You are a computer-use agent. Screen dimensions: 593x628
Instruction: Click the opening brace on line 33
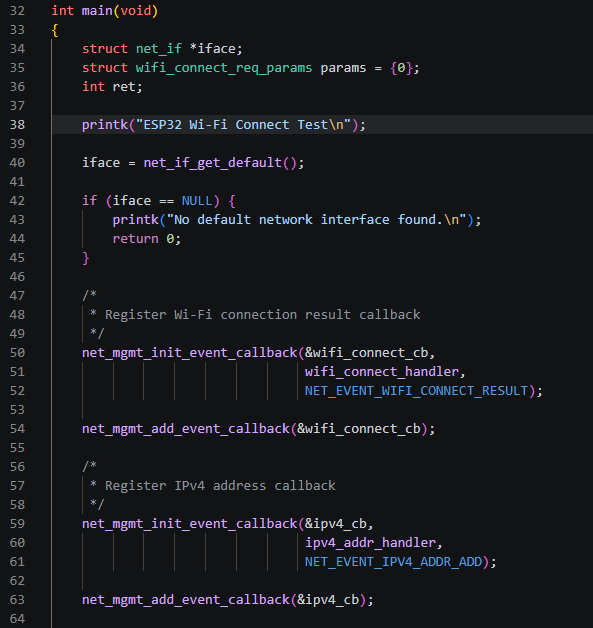point(55,30)
